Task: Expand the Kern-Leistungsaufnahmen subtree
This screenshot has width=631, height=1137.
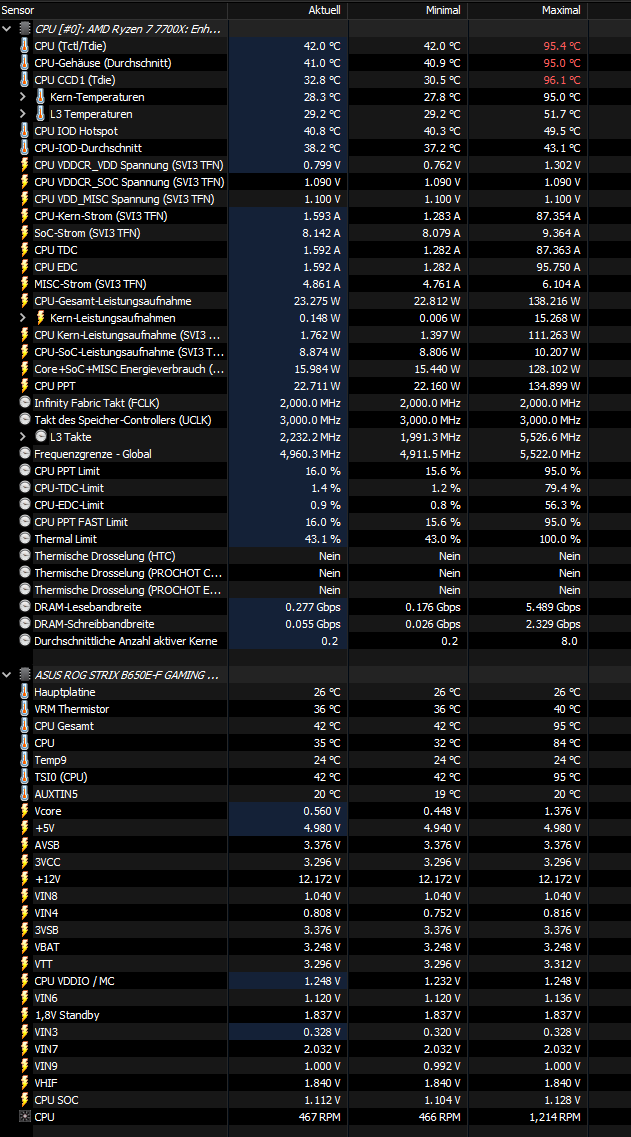Action: click(x=23, y=318)
